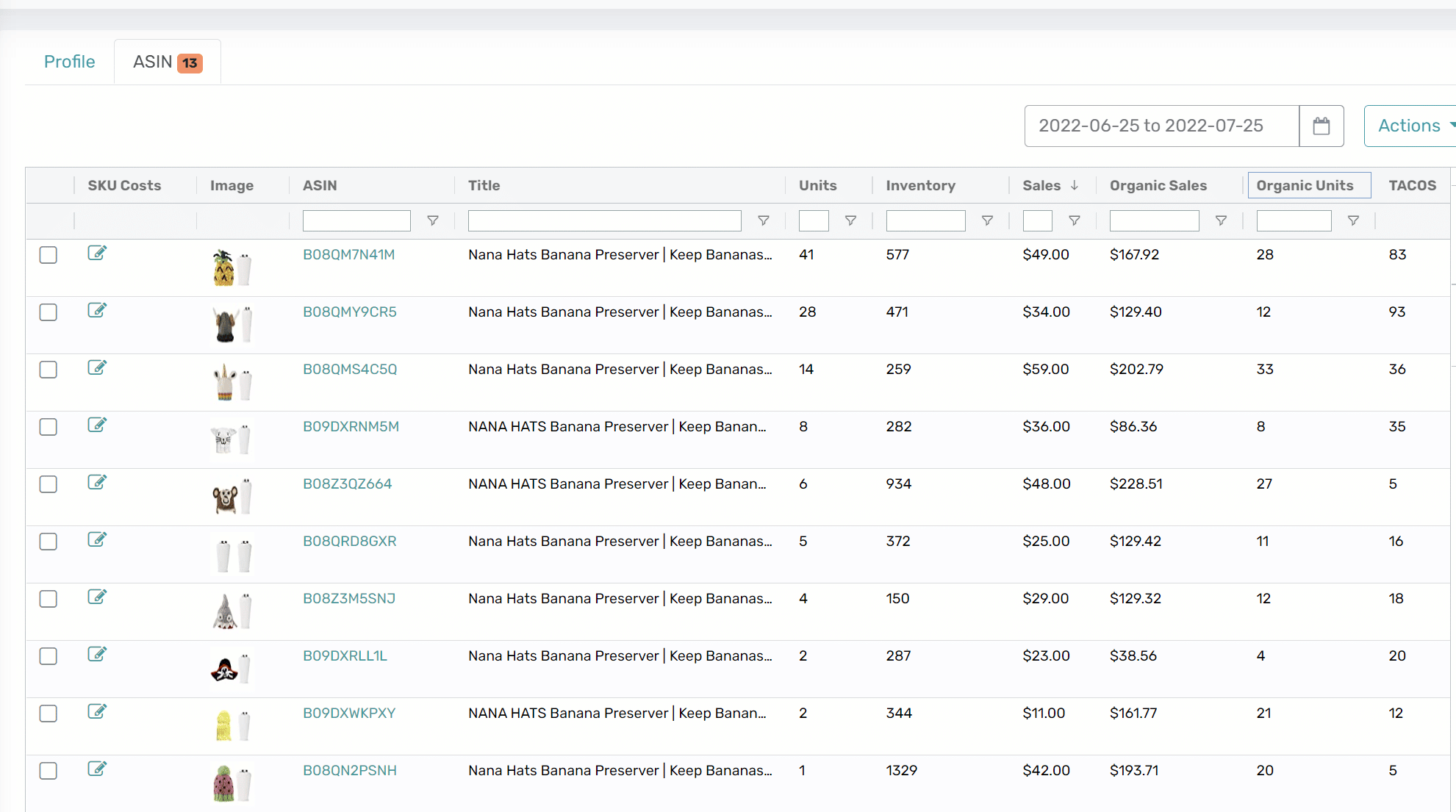Sort by the Units column header
The height and width of the screenshot is (812, 1456).
coord(817,185)
